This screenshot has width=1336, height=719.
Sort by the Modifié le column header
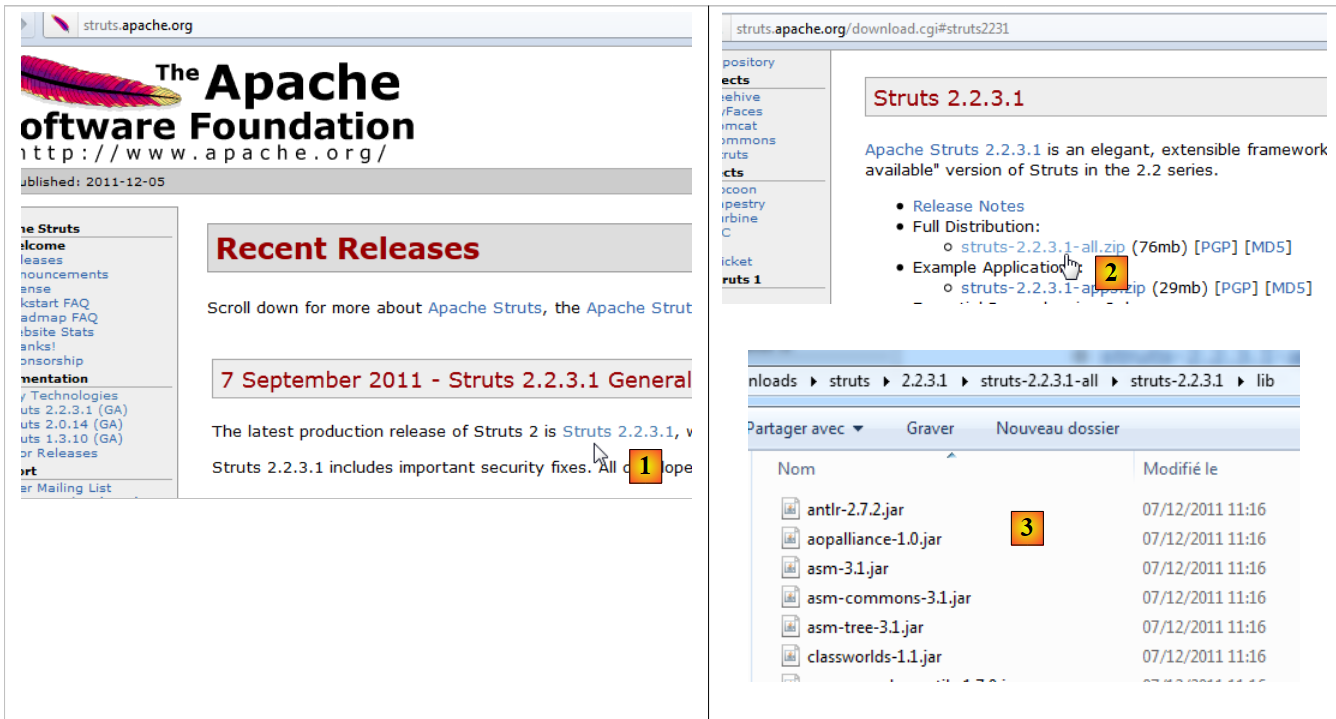pyautogui.click(x=1180, y=469)
